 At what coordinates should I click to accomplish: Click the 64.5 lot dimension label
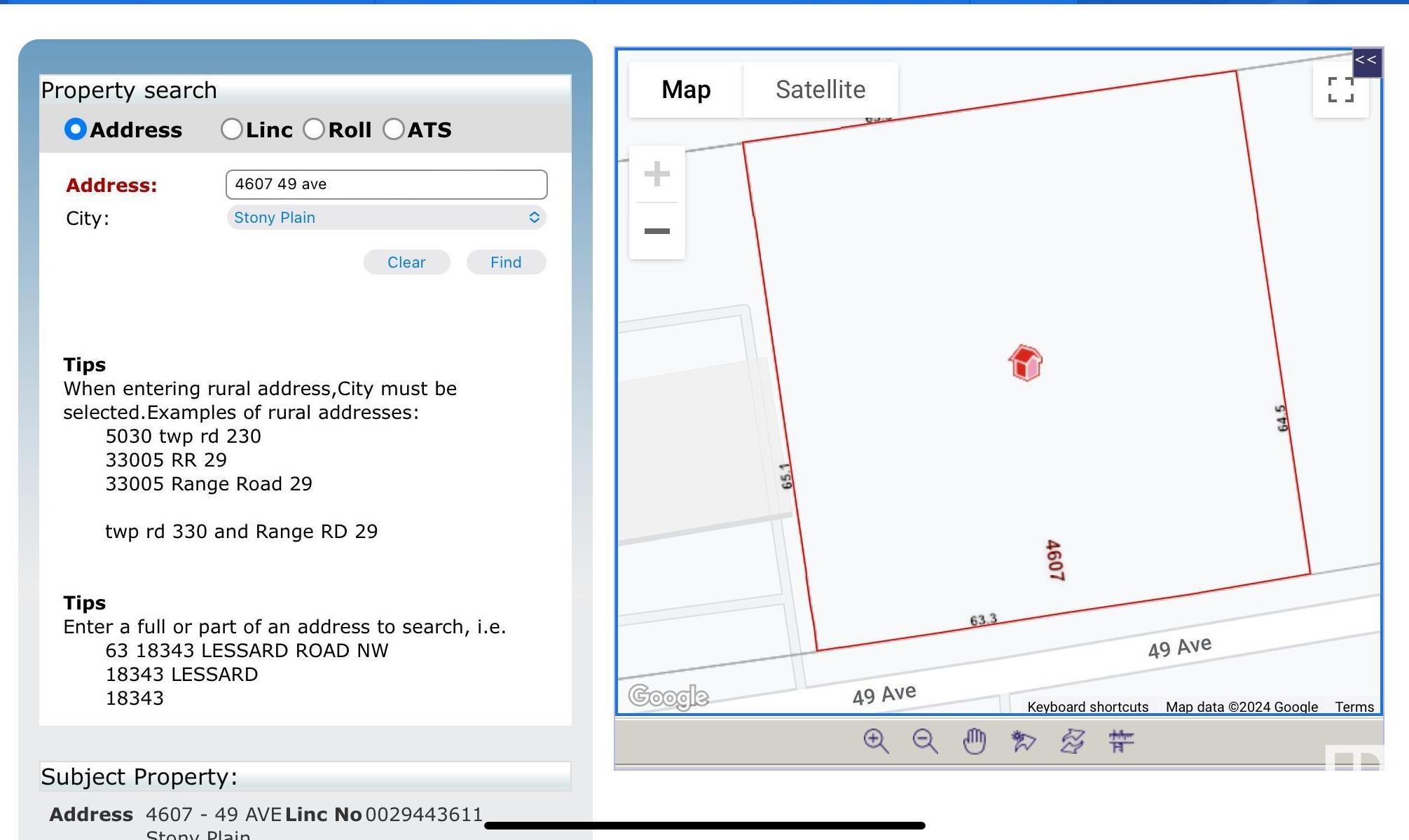coord(1281,418)
